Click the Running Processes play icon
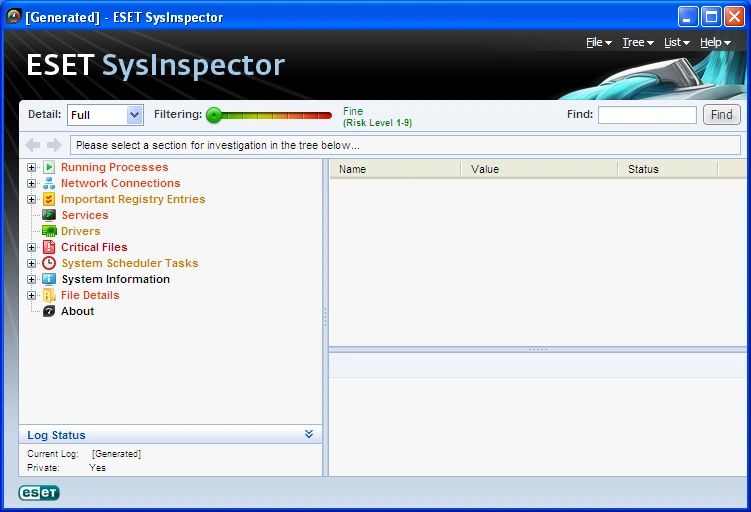The width and height of the screenshot is (751, 512). 49,167
